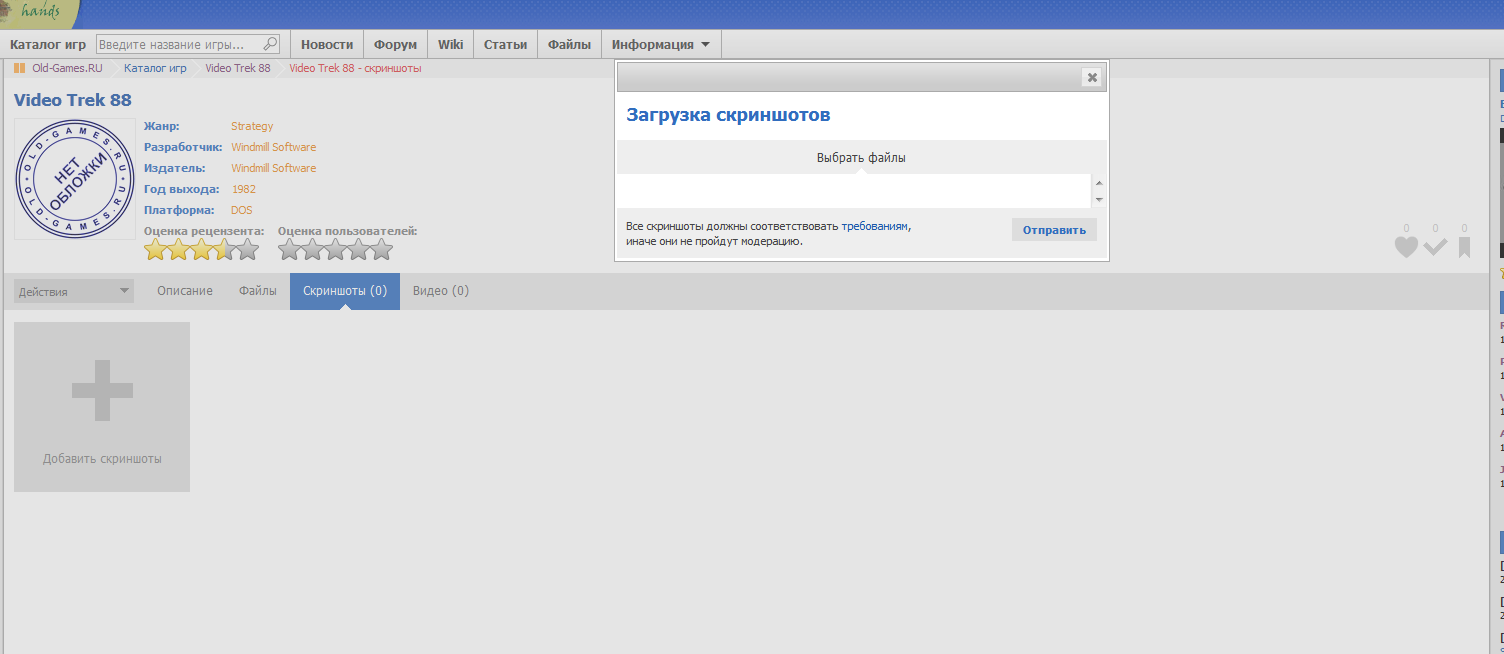This screenshot has width=1504, height=654.
Task: Open the Форум menu item
Action: click(395, 44)
